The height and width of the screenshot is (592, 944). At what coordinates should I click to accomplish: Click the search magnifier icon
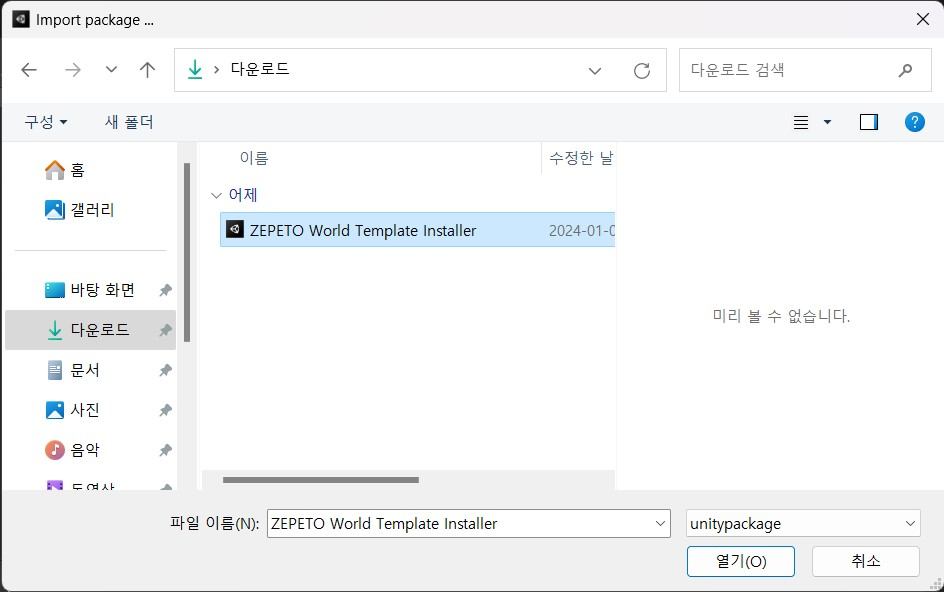point(905,70)
